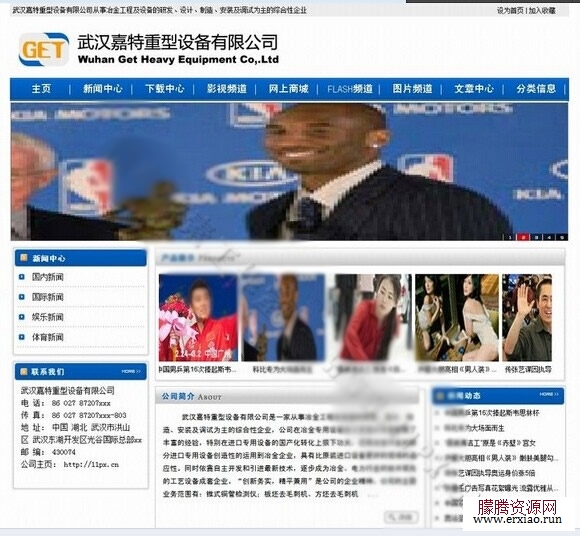This screenshot has width=580, height=536.
Task: Switch banner to slide 5
Action: click(x=562, y=237)
